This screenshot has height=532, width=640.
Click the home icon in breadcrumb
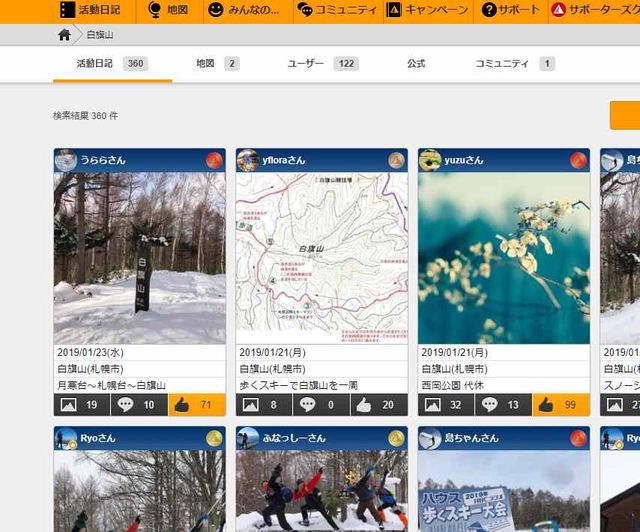(64, 35)
